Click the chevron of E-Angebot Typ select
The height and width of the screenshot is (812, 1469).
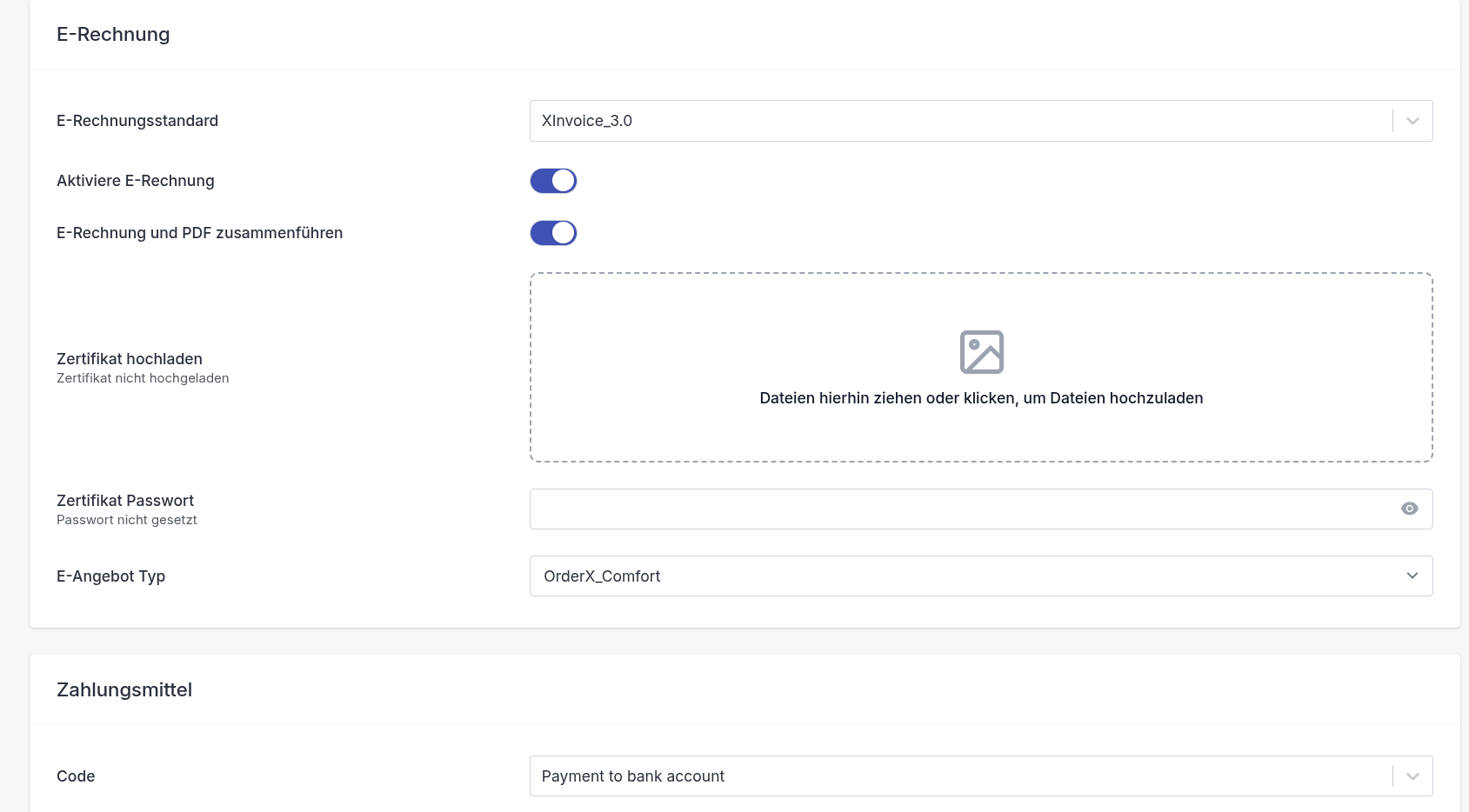click(x=1412, y=576)
